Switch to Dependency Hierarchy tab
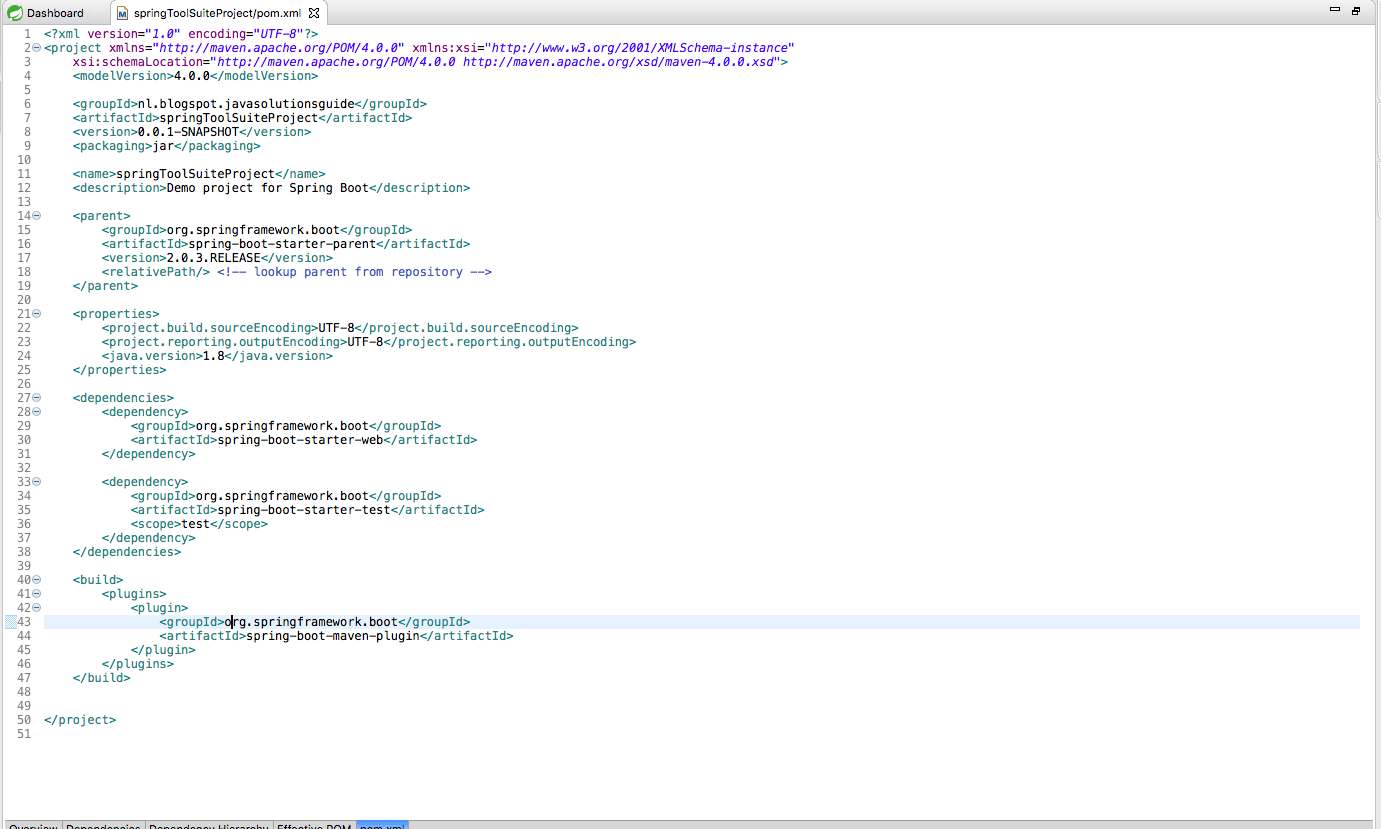 tap(209, 826)
